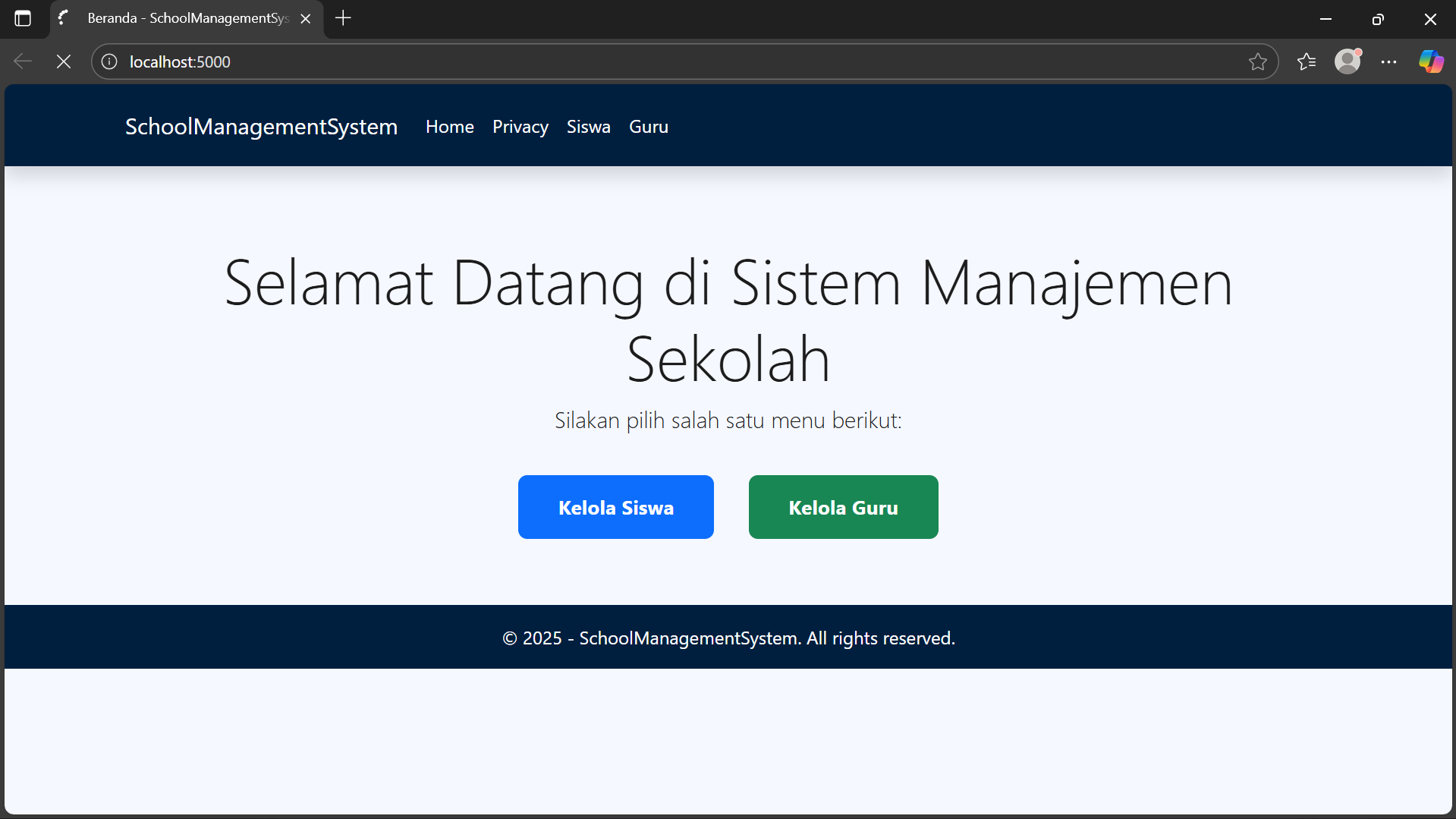The width and height of the screenshot is (1456, 819).
Task: Click the Kelola Siswa button
Action: tap(615, 507)
